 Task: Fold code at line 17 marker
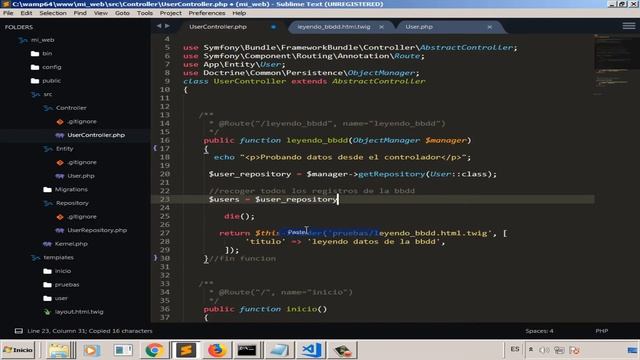click(155, 148)
